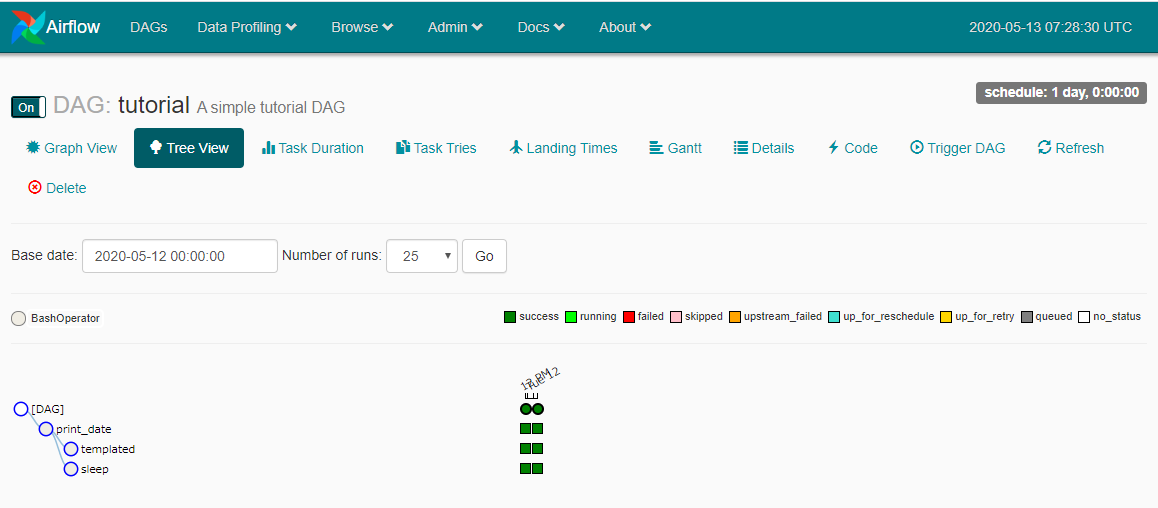This screenshot has height=508, width=1158.
Task: Click the up_for_reschedule legend swatch
Action: point(835,317)
